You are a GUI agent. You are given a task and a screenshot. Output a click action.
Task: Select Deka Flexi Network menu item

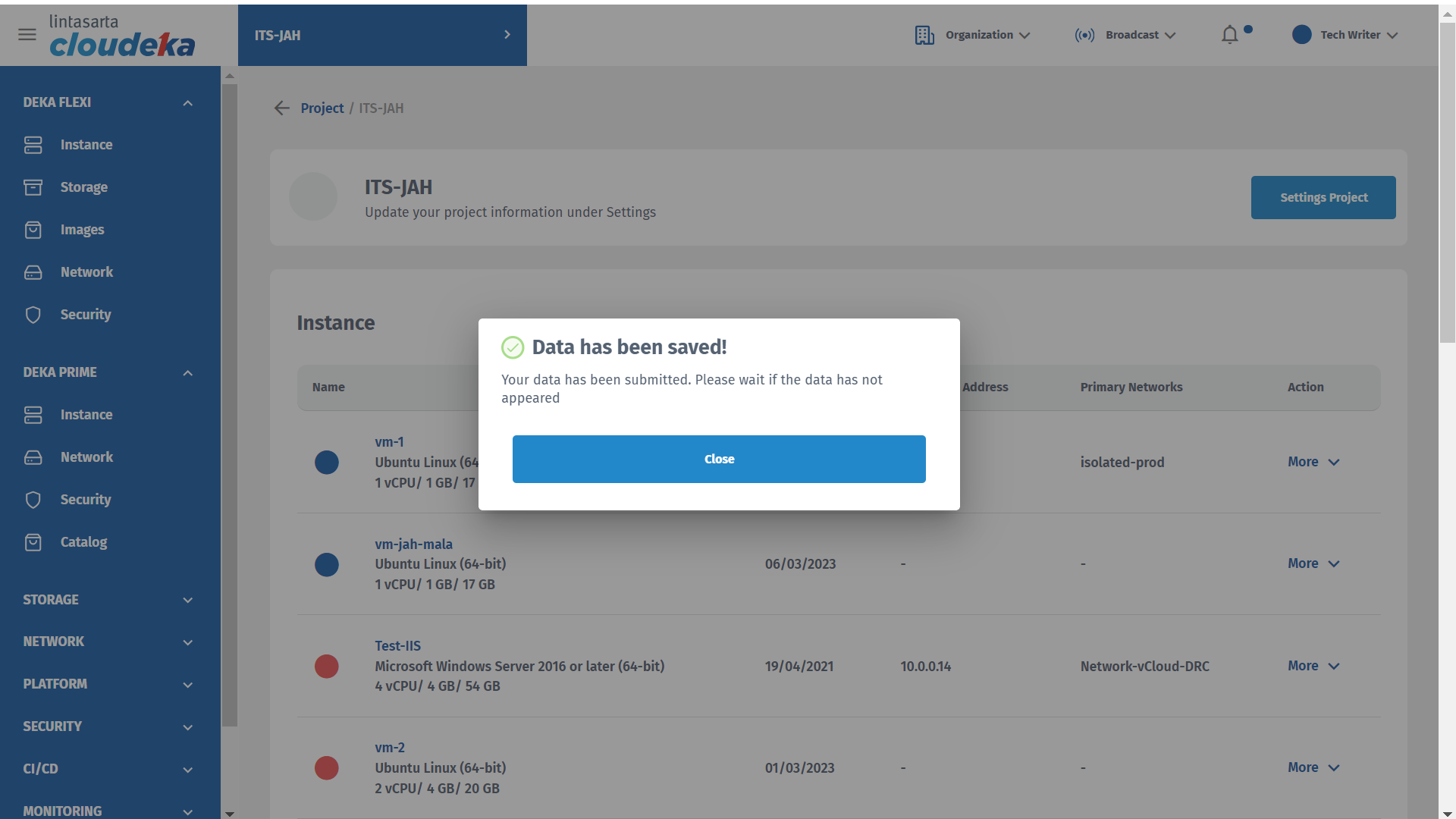coord(86,272)
